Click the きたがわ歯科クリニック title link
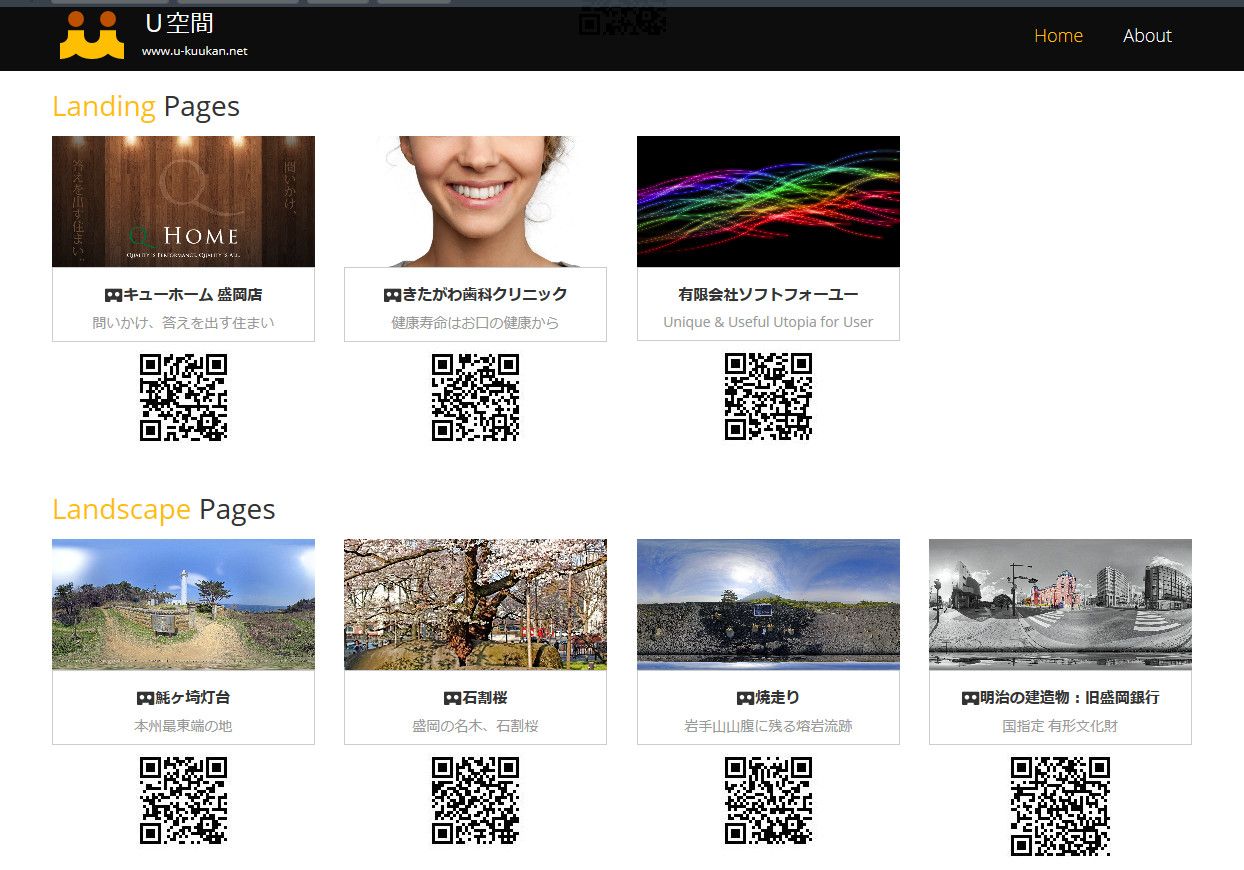 click(x=485, y=294)
